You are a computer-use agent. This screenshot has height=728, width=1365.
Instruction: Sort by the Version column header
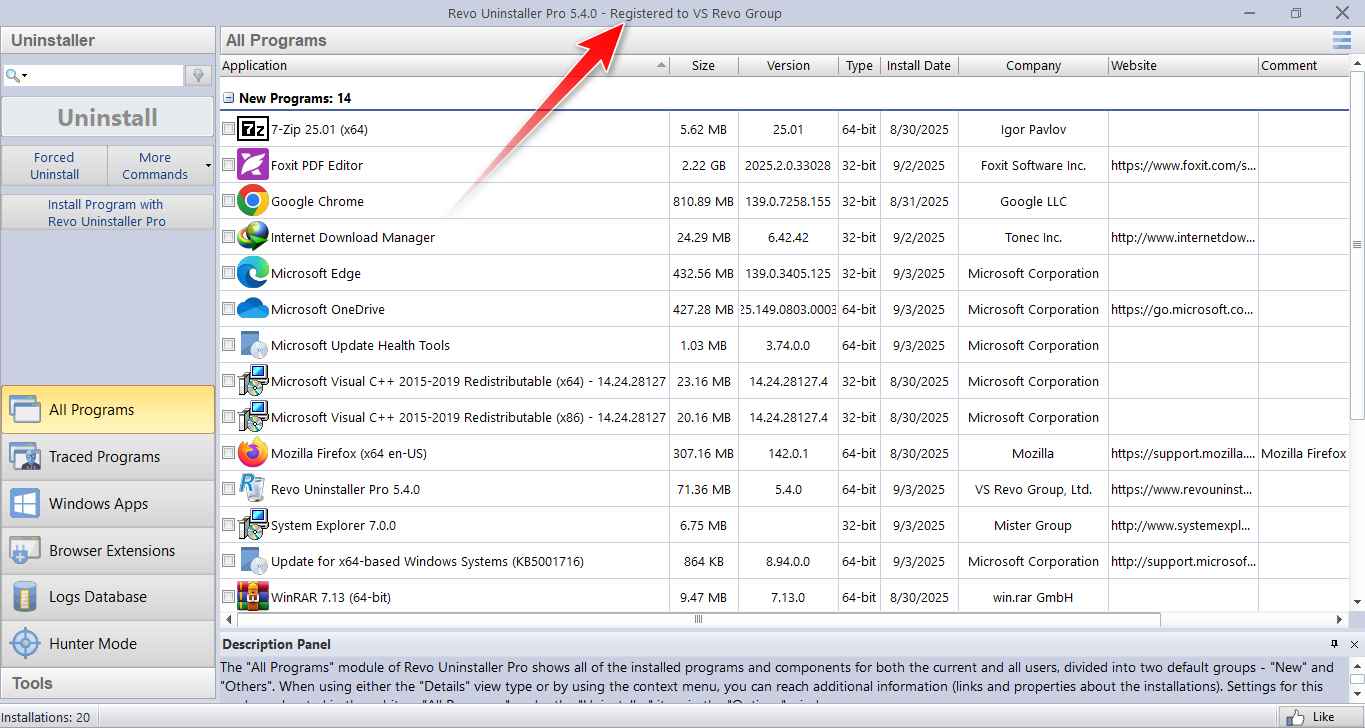pos(789,66)
